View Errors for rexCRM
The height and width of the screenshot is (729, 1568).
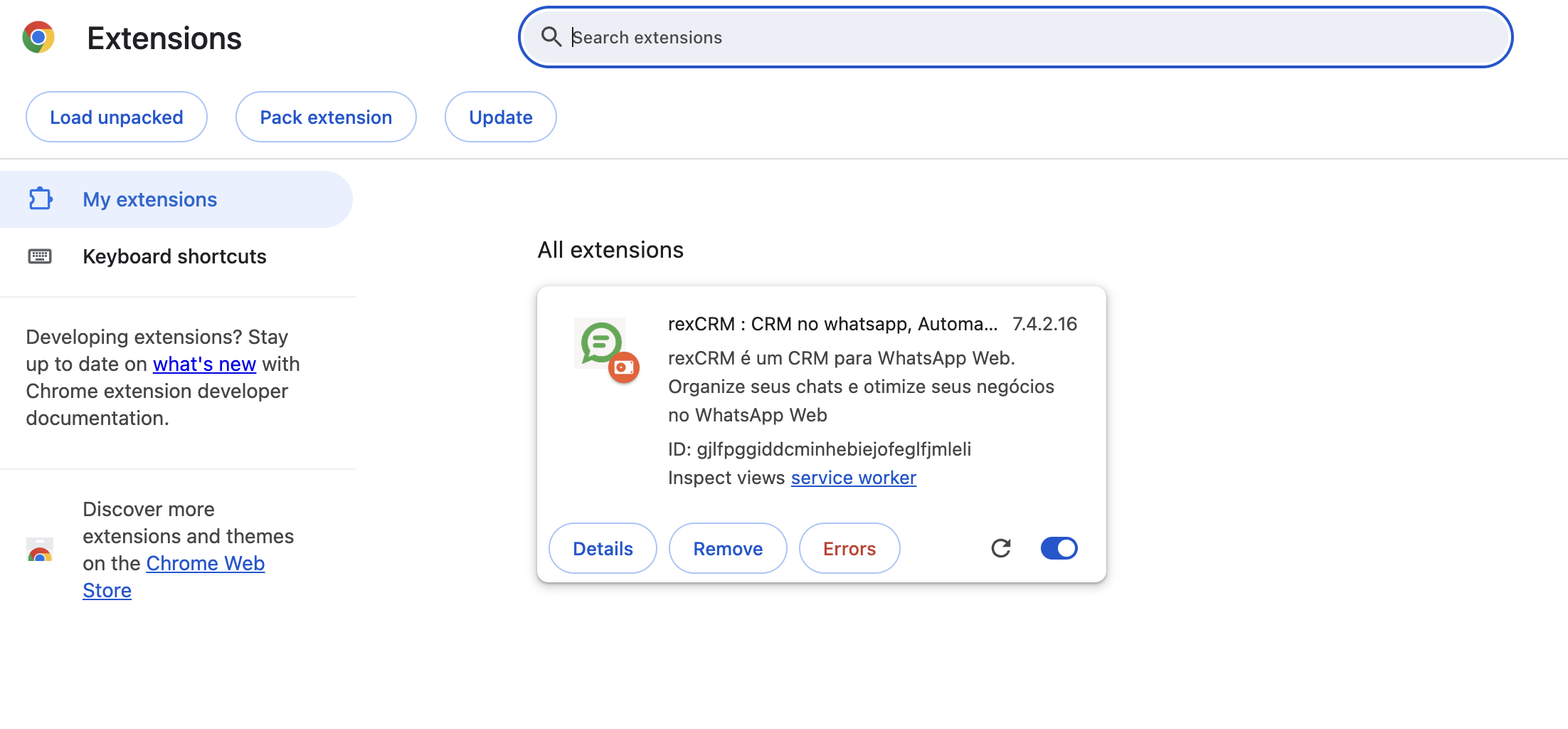[x=849, y=548]
